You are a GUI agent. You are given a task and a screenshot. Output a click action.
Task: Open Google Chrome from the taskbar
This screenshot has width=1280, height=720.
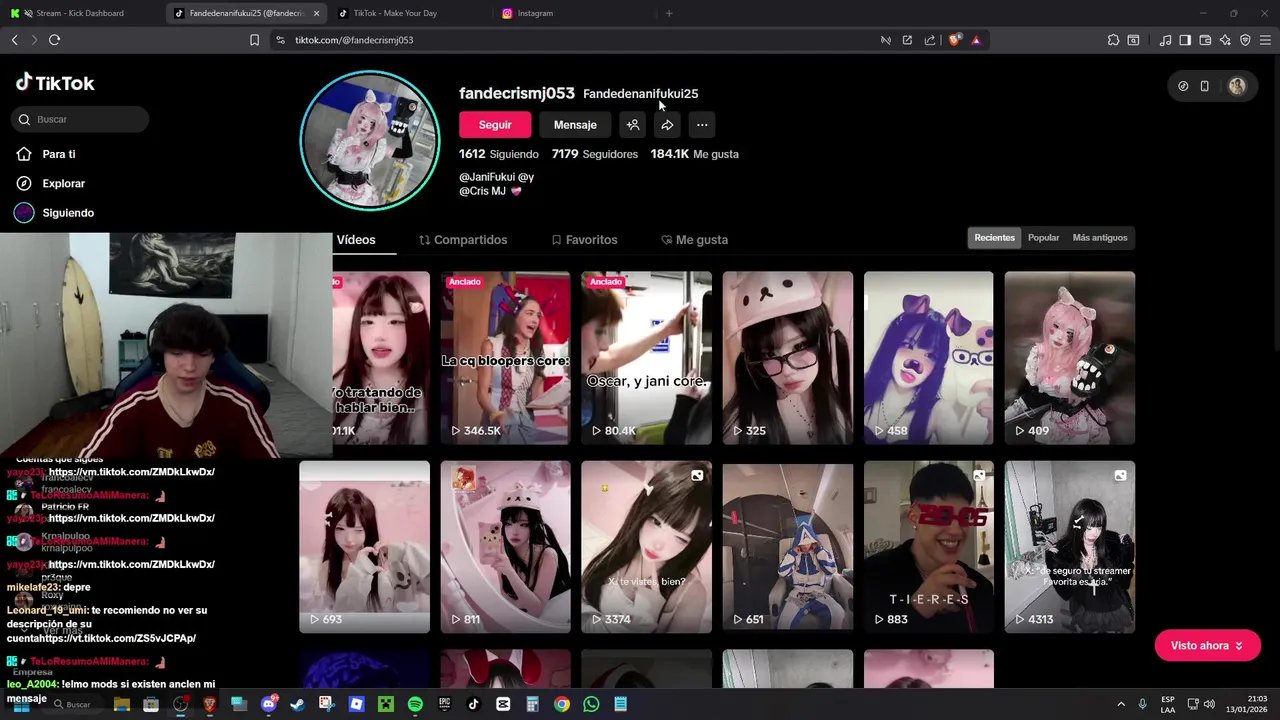pyautogui.click(x=562, y=704)
